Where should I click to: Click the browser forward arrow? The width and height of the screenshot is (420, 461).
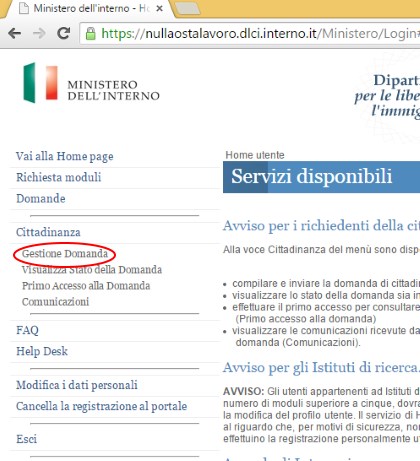[39, 33]
